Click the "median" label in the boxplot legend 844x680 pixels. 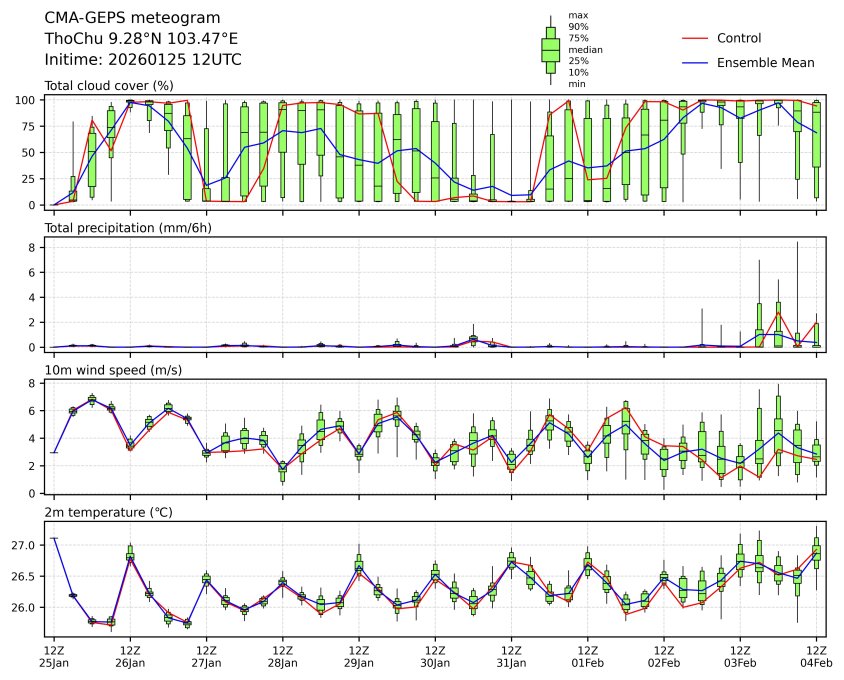pos(585,49)
